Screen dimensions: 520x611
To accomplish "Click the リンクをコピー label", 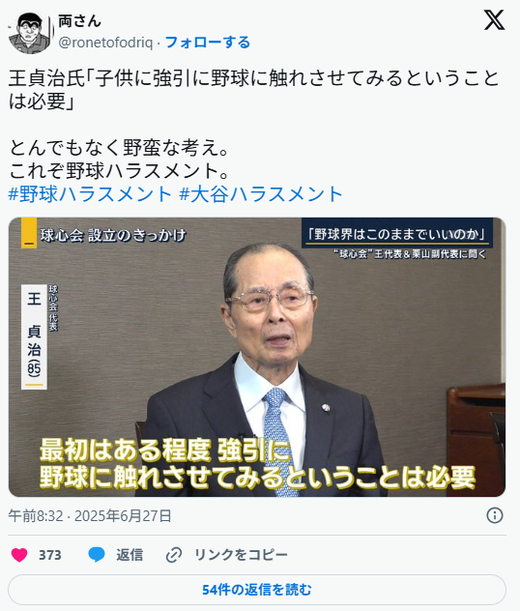I will [241, 554].
